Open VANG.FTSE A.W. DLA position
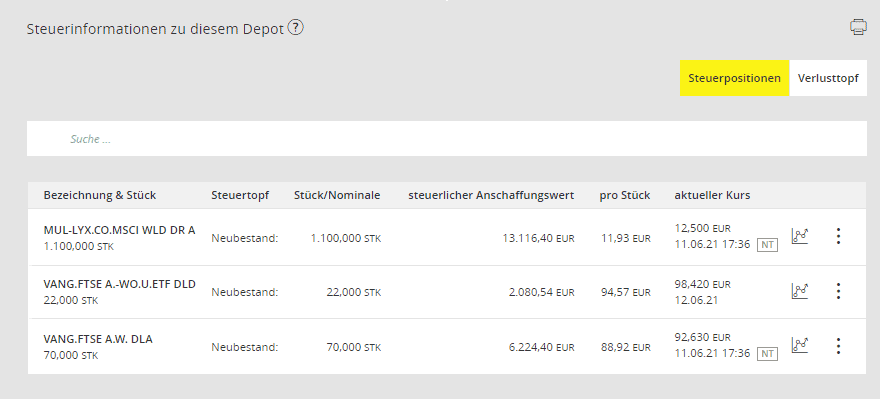This screenshot has width=880, height=399. (98, 339)
